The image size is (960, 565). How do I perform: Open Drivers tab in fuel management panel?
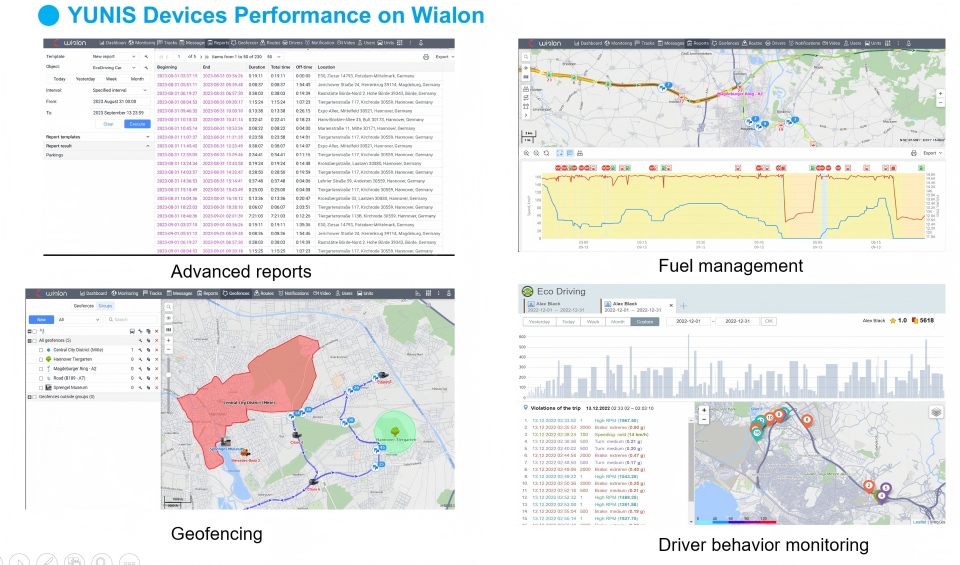pos(775,43)
